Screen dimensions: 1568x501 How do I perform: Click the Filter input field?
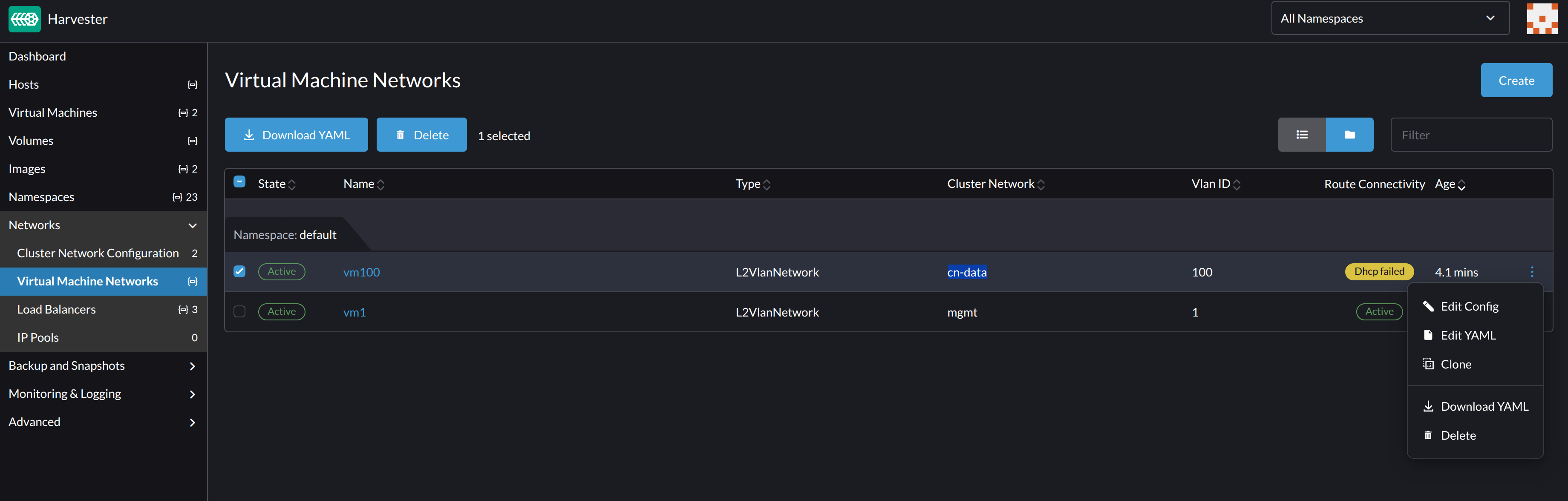pos(1471,134)
